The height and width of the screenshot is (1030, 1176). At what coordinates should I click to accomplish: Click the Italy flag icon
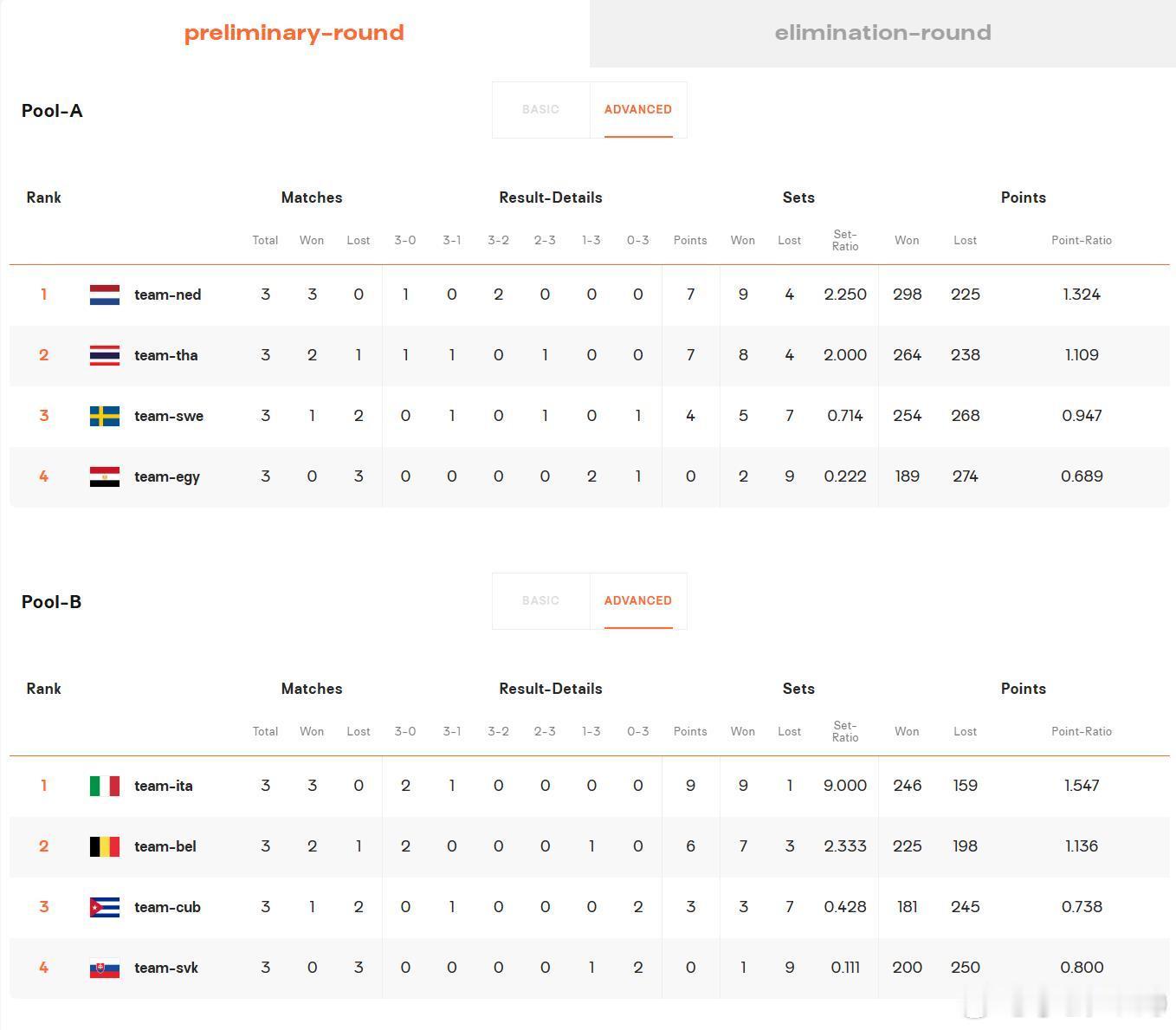(x=105, y=786)
